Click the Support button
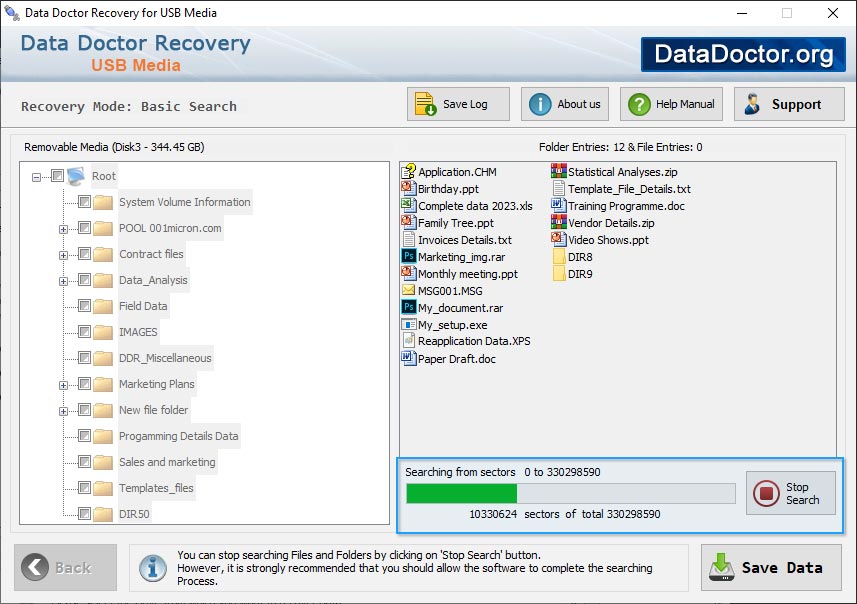The width and height of the screenshot is (857, 604). tap(789, 104)
